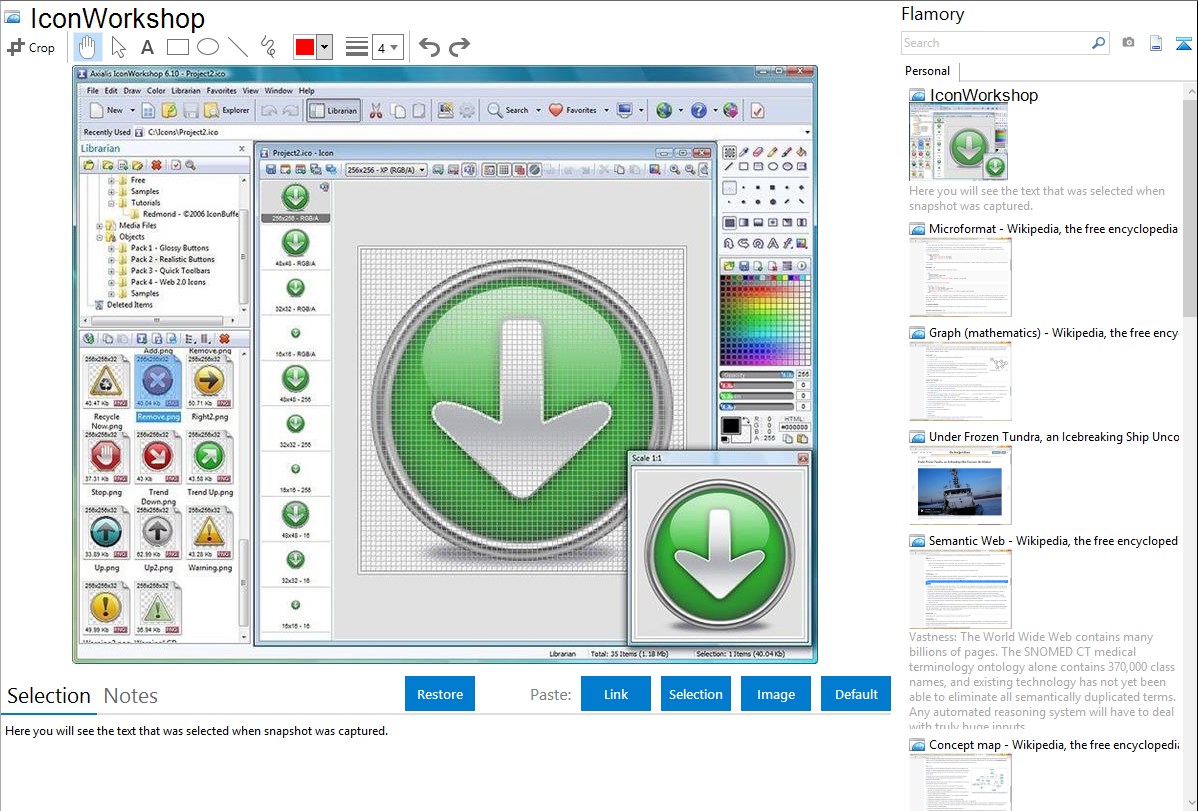Image resolution: width=1198 pixels, height=811 pixels.
Task: Open the Personal tab
Action: click(928, 71)
